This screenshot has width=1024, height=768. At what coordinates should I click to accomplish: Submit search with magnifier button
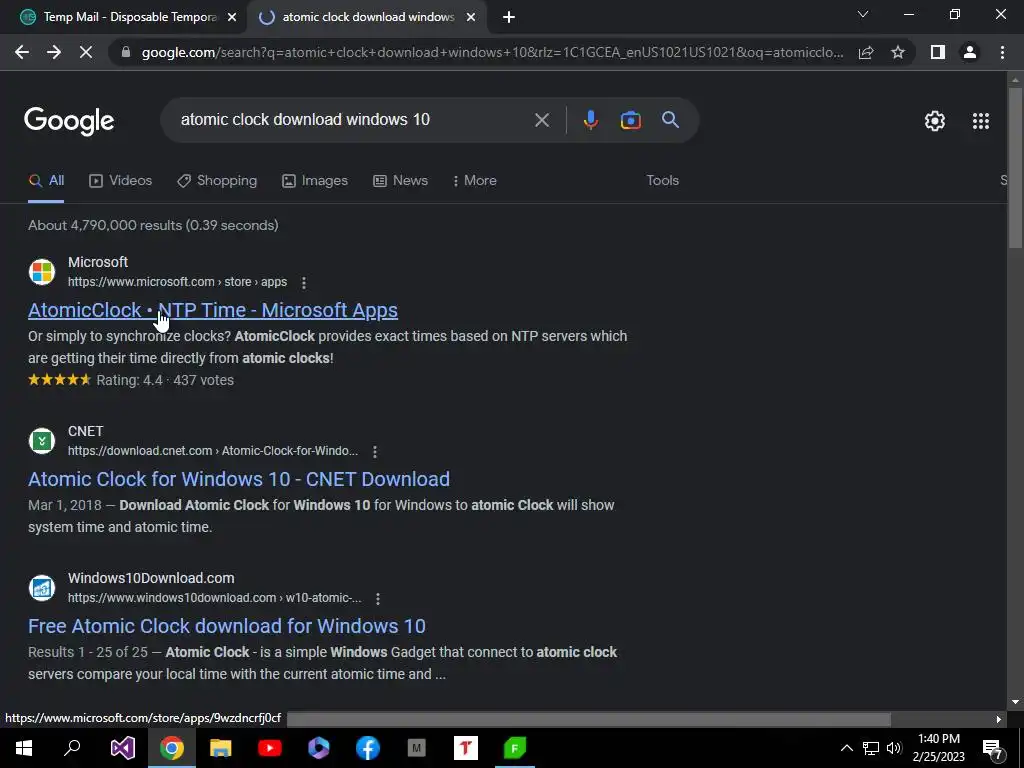[x=670, y=120]
